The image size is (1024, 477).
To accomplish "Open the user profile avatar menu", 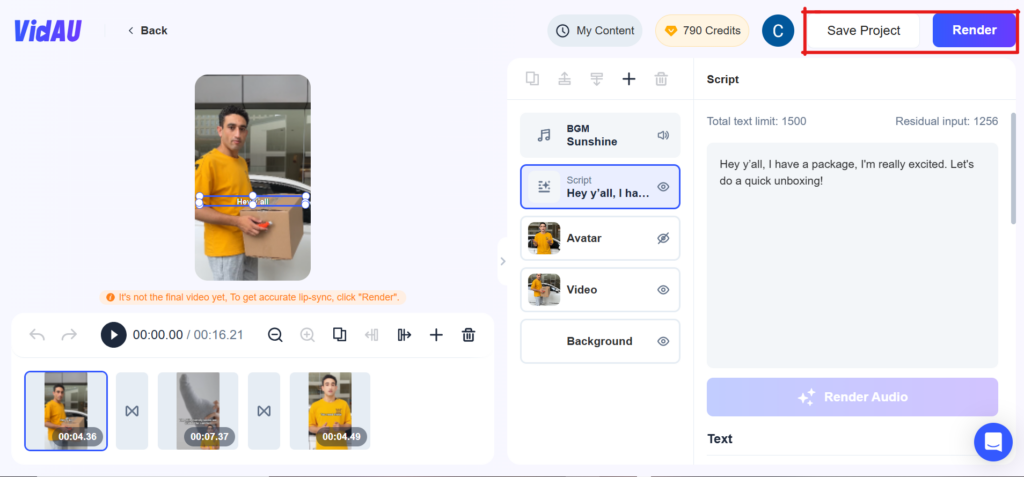I will [x=777, y=31].
